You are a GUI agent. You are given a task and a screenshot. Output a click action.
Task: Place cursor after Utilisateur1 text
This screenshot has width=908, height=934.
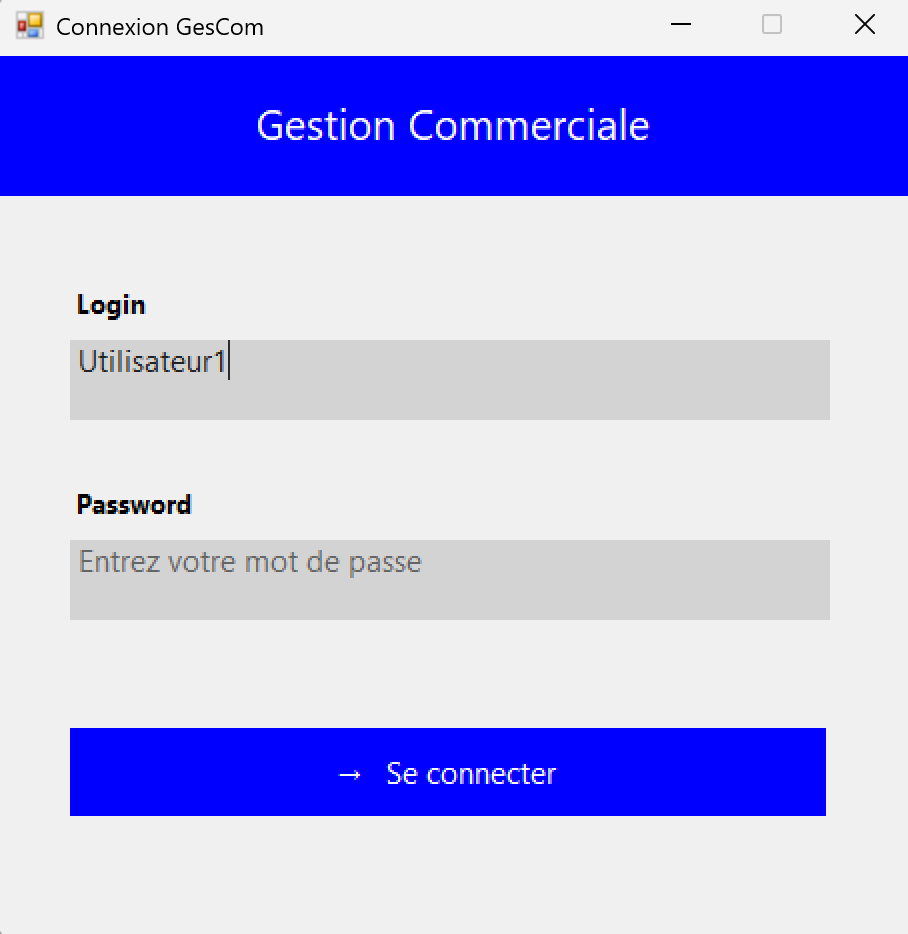pyautogui.click(x=231, y=362)
